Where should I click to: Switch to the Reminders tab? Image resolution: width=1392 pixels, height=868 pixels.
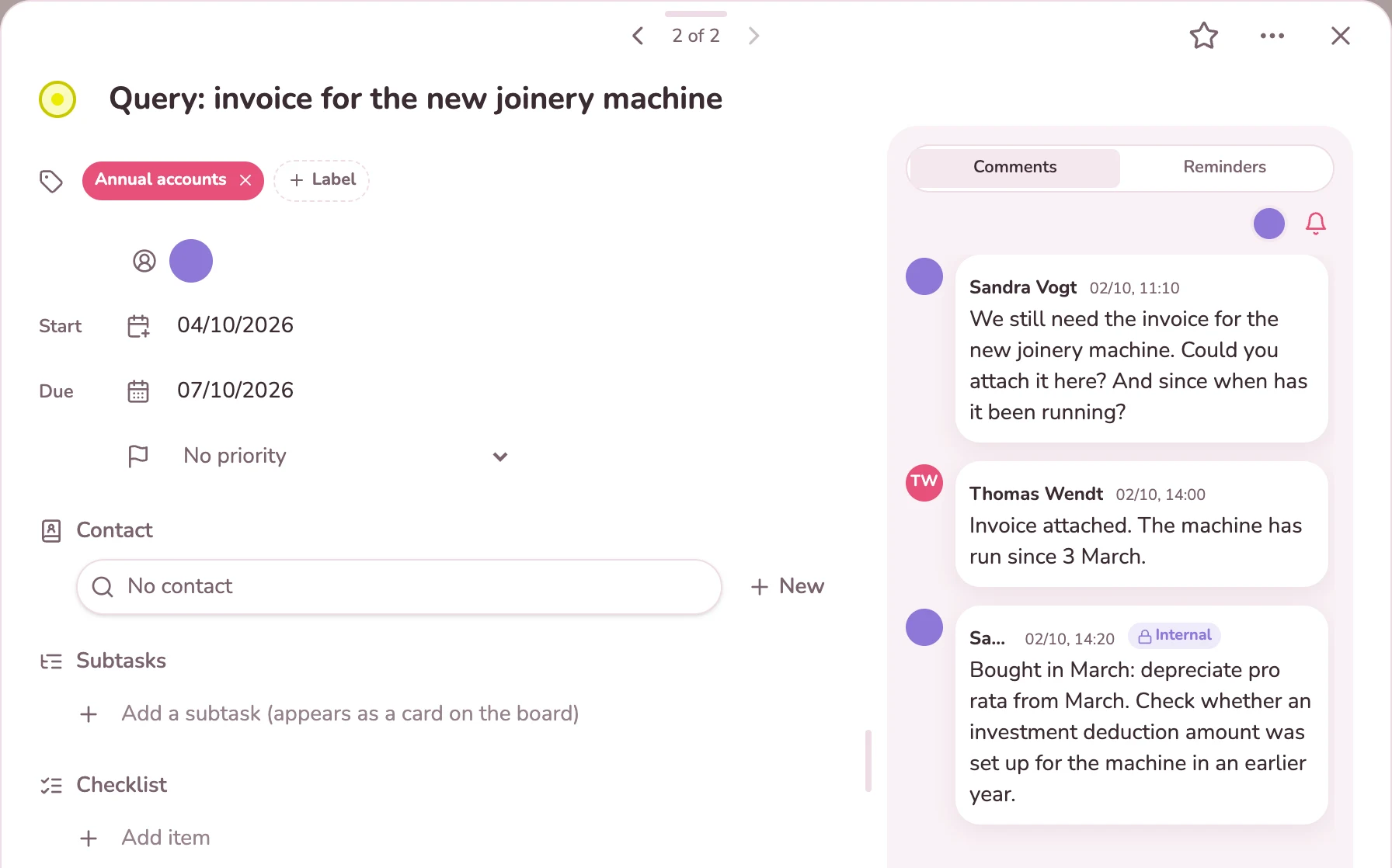click(x=1224, y=167)
